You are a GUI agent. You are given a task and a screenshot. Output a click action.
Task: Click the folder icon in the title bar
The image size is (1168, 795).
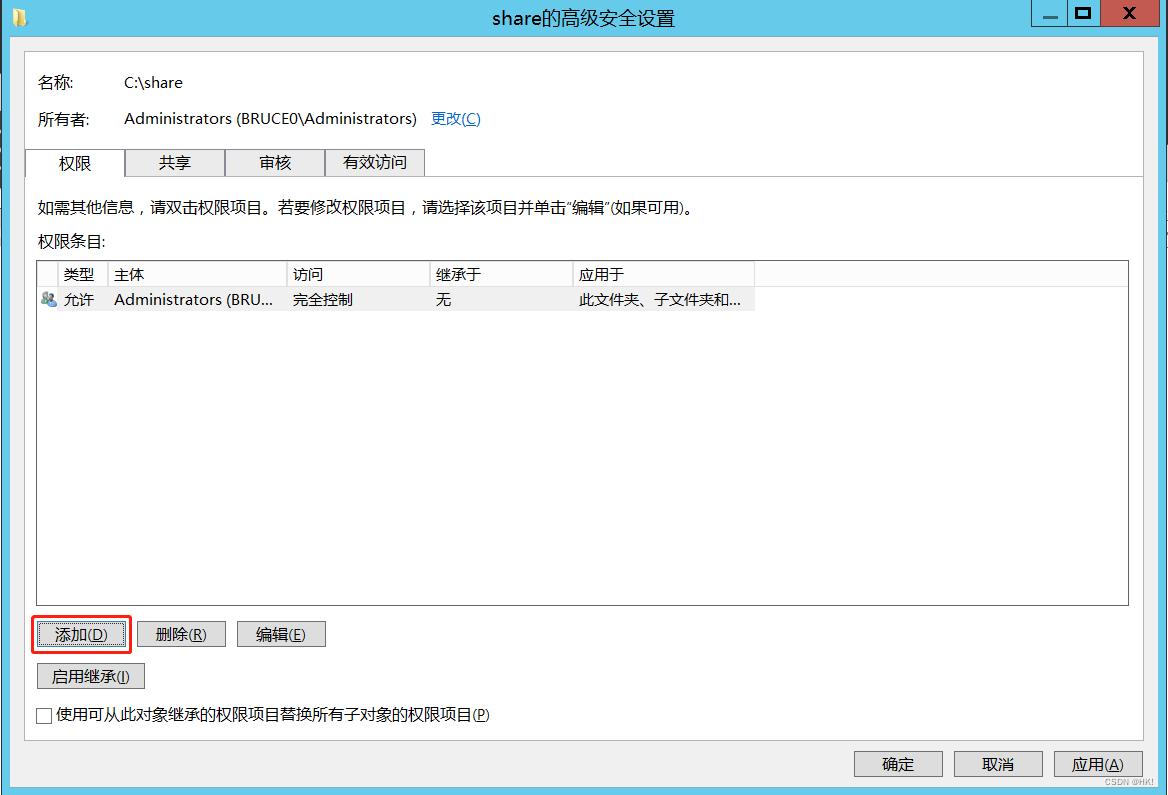coord(18,14)
